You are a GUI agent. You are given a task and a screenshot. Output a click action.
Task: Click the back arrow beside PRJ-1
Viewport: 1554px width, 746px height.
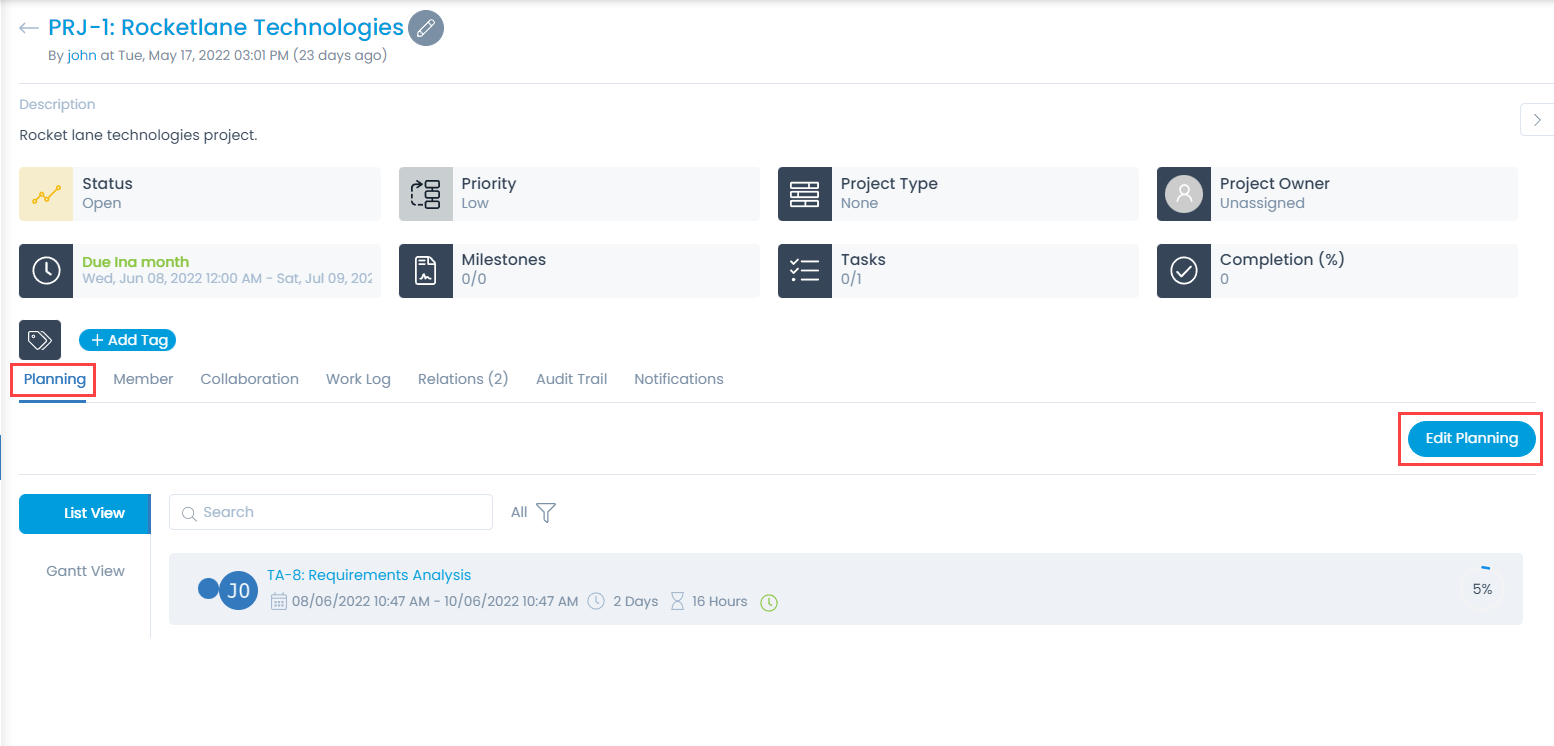29,28
